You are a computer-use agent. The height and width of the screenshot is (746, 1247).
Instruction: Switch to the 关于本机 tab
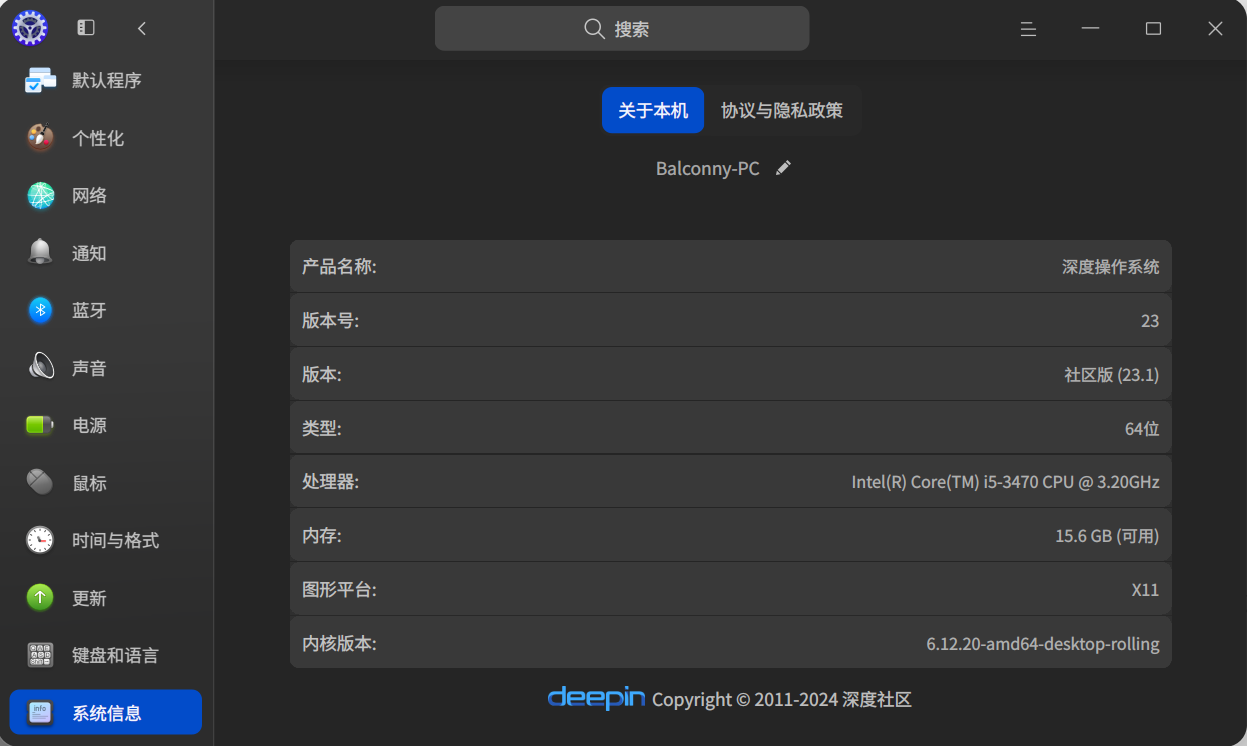tap(653, 110)
